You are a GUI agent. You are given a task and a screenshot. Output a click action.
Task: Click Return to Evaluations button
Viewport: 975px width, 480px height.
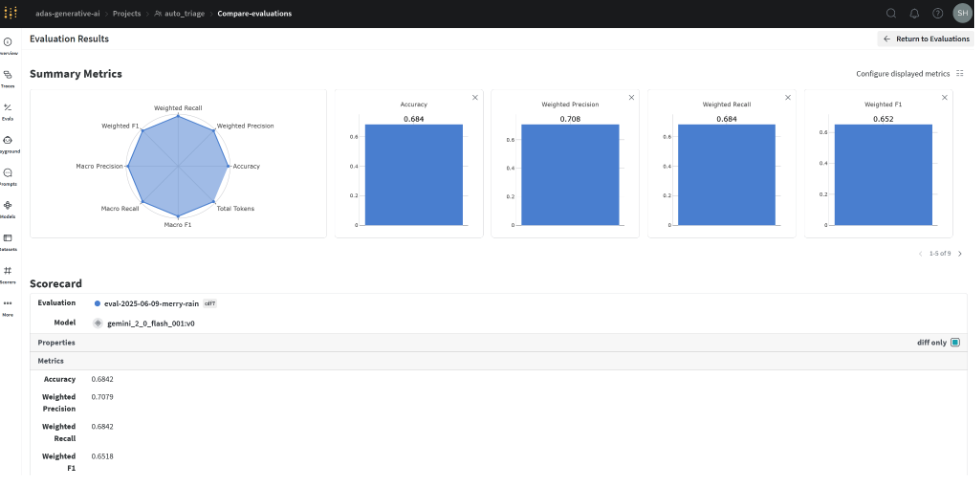[925, 39]
